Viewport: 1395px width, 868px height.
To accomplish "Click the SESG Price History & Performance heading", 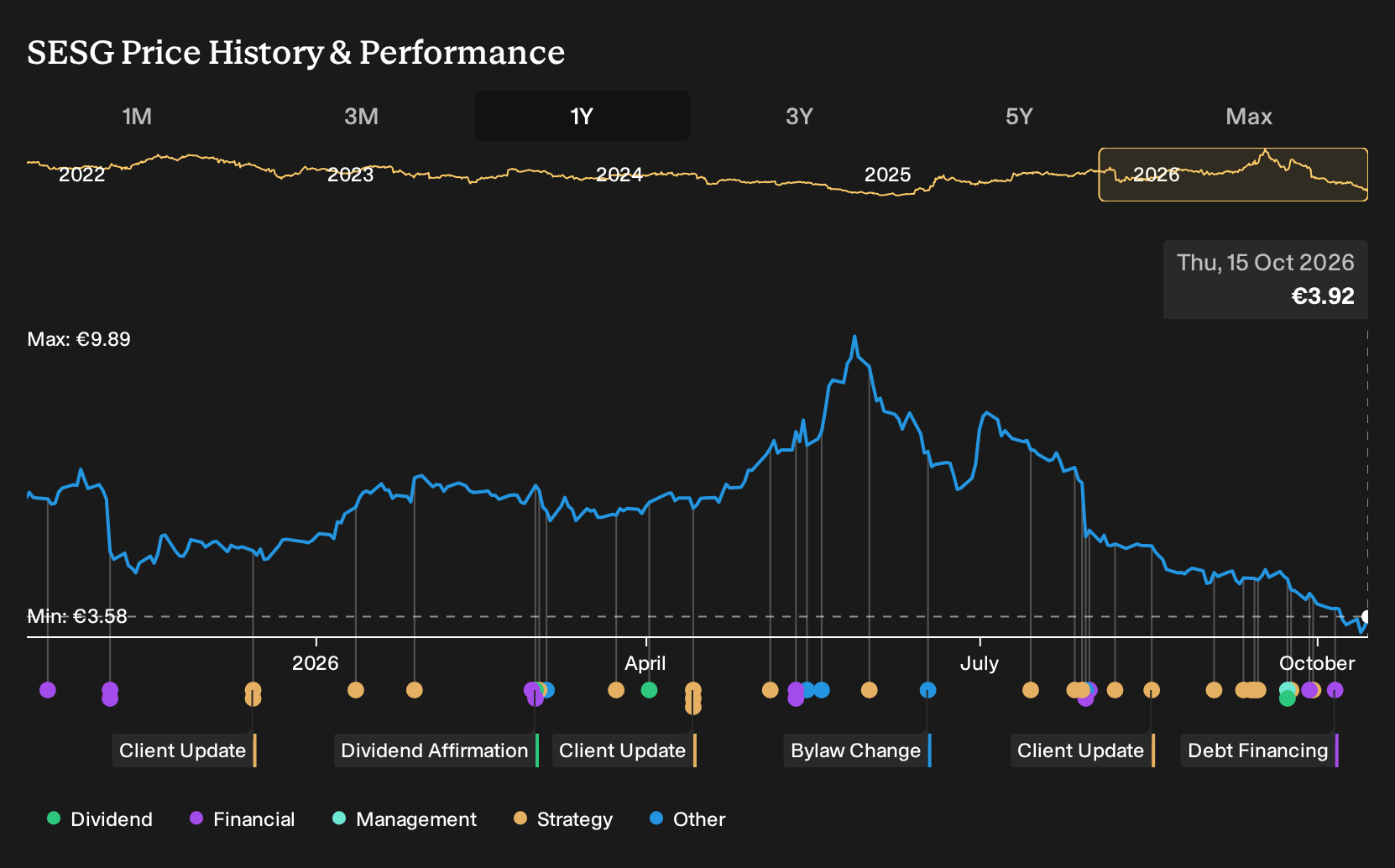I will tap(296, 52).
